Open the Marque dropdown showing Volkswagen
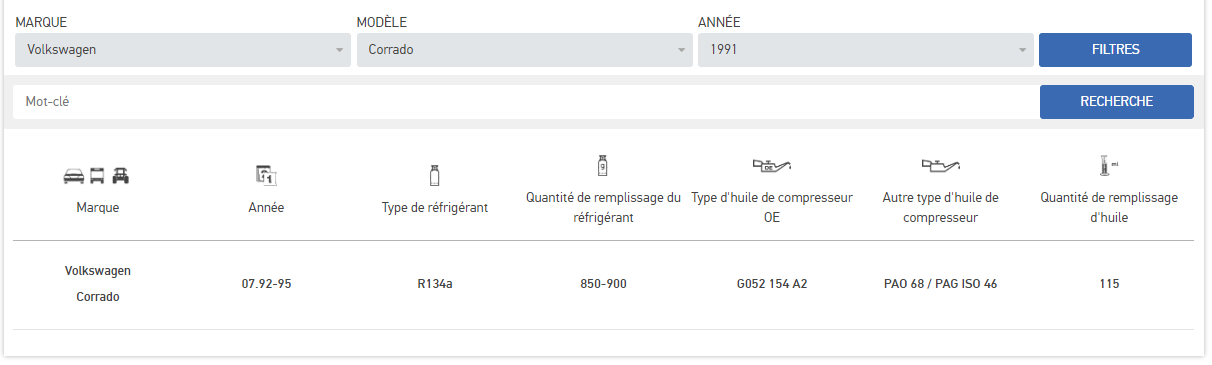1212x365 pixels. 183,50
